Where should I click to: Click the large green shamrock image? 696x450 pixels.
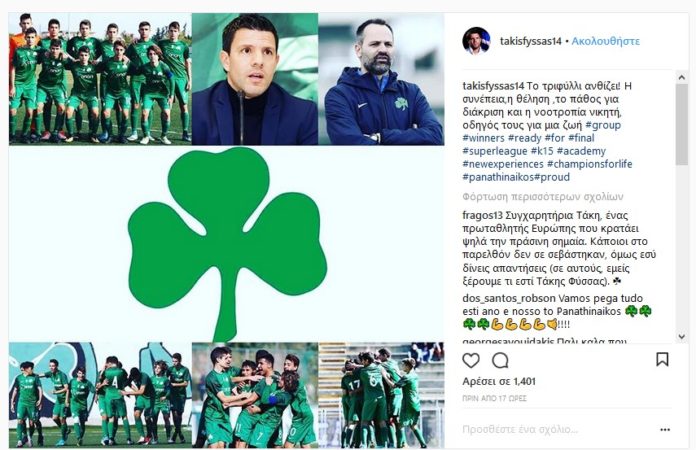(227, 244)
